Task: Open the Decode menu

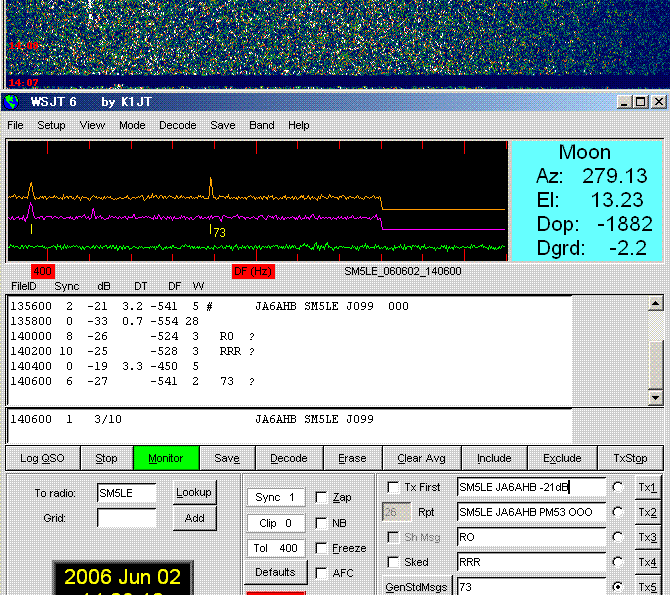Action: (x=178, y=126)
